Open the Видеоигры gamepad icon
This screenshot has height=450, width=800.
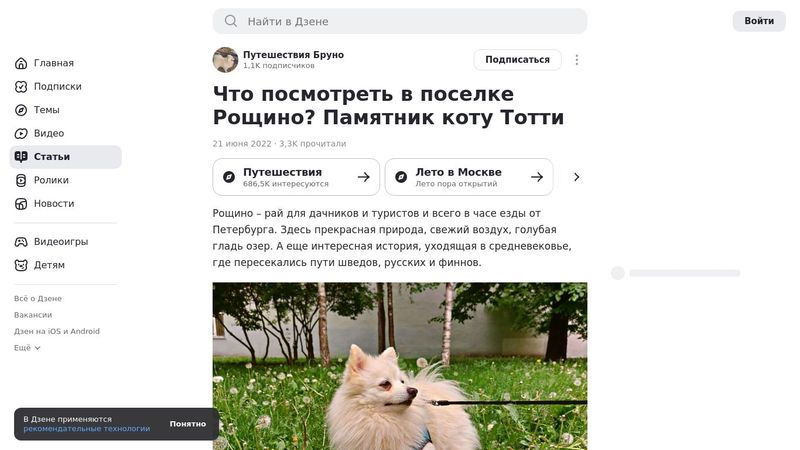[21, 242]
